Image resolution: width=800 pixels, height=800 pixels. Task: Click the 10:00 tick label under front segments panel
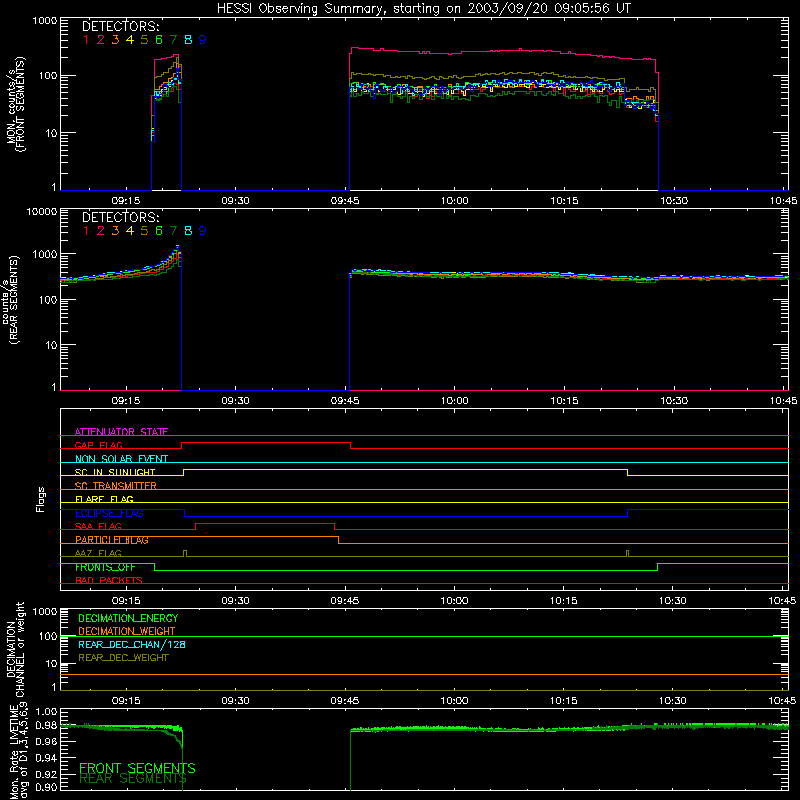coord(455,201)
